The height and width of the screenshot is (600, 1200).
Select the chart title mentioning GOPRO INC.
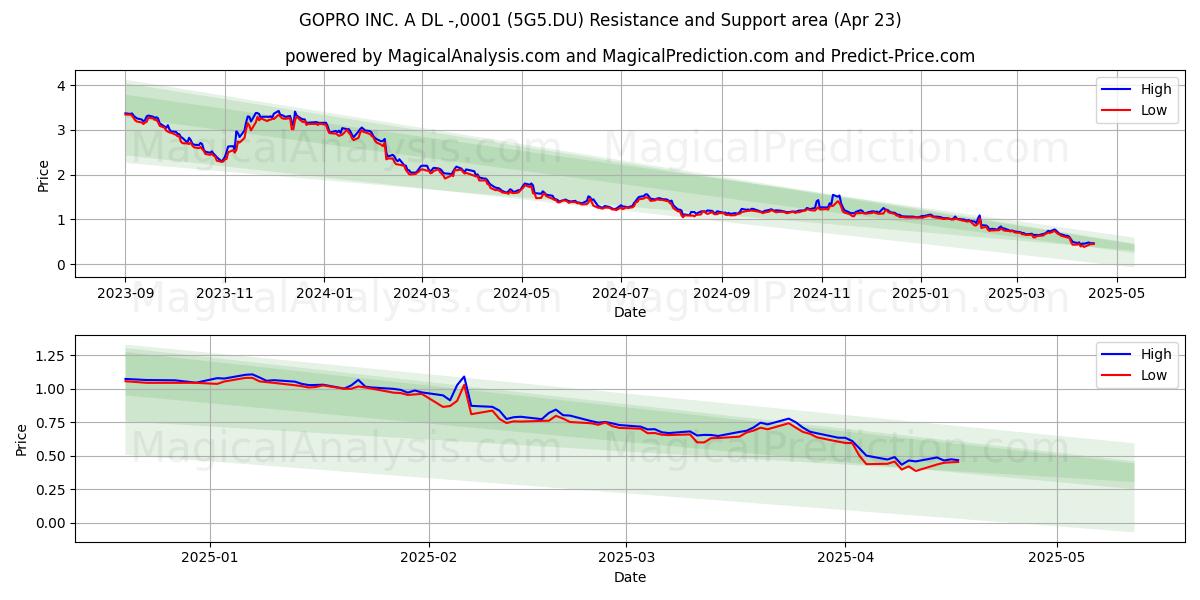(x=600, y=20)
